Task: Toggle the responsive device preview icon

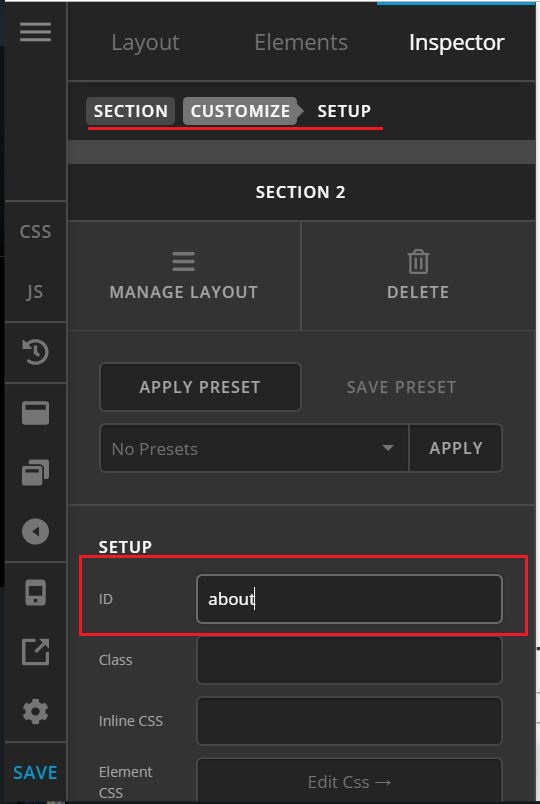Action: [x=35, y=593]
